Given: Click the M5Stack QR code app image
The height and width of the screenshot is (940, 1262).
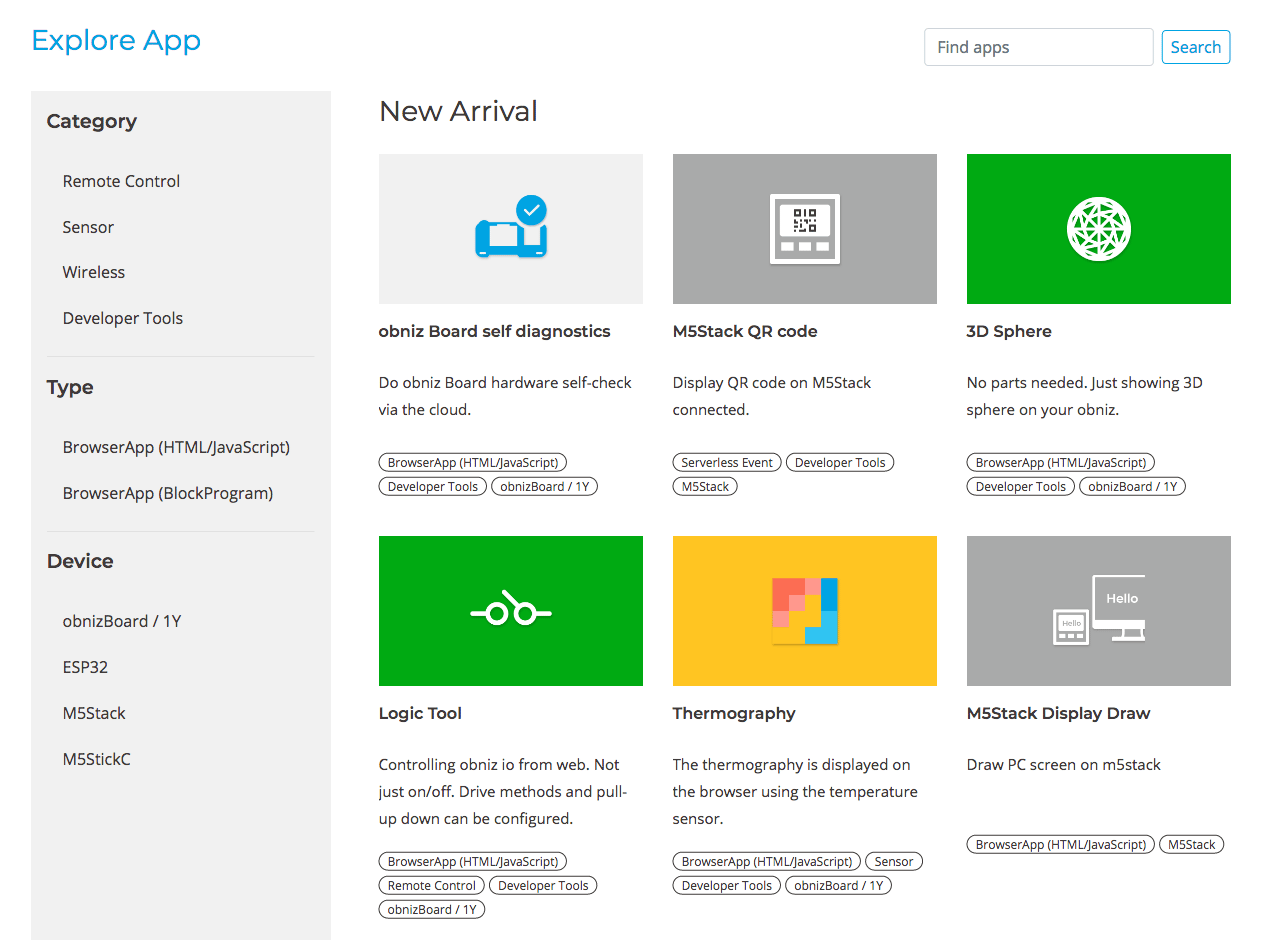Looking at the screenshot, I should click(805, 229).
